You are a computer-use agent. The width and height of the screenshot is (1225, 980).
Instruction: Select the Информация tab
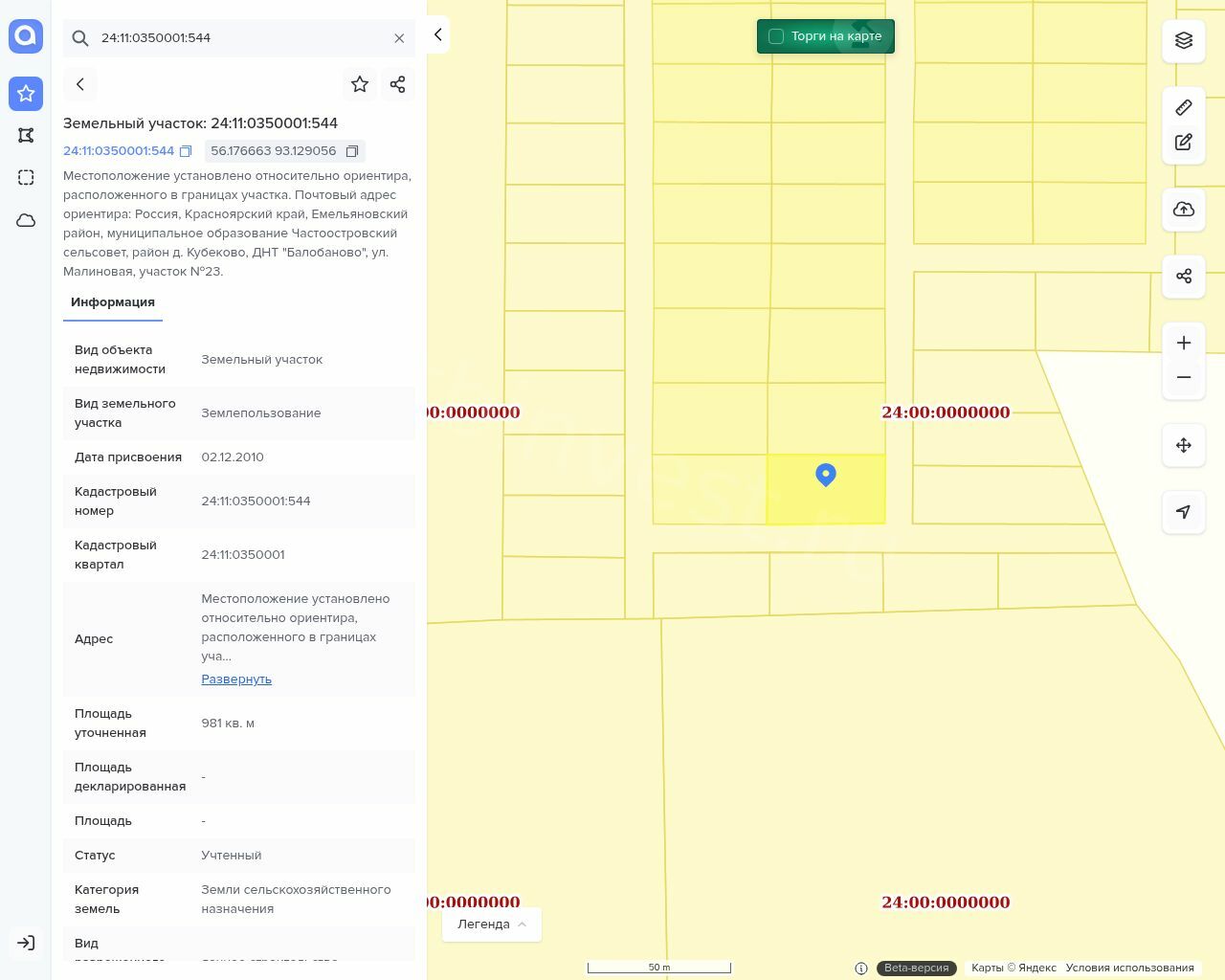113,302
